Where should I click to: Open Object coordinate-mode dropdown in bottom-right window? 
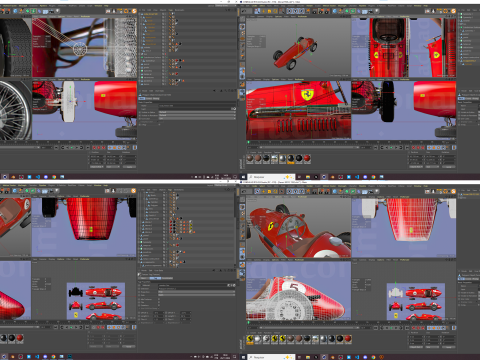tap(416, 347)
